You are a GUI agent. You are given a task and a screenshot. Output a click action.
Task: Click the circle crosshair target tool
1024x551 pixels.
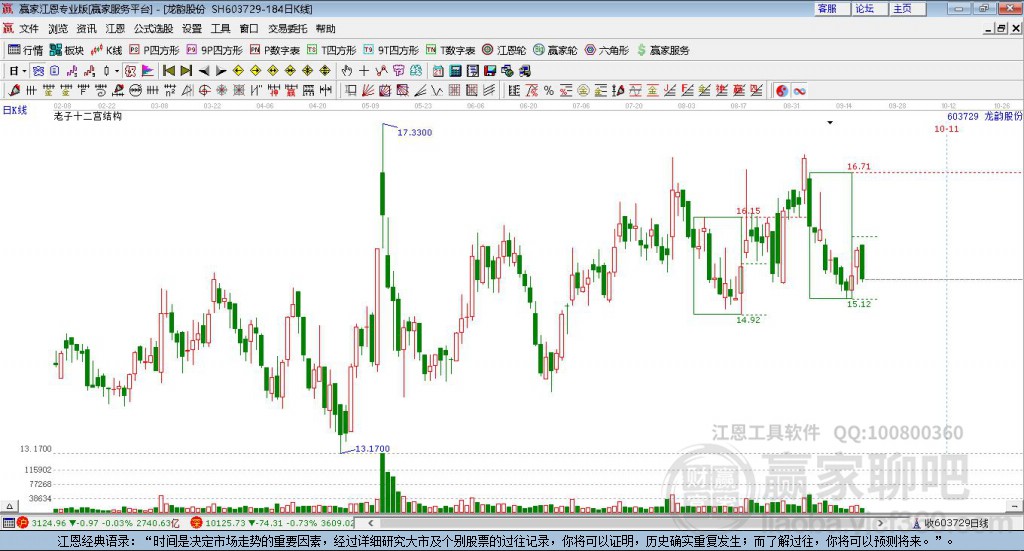pos(204,91)
